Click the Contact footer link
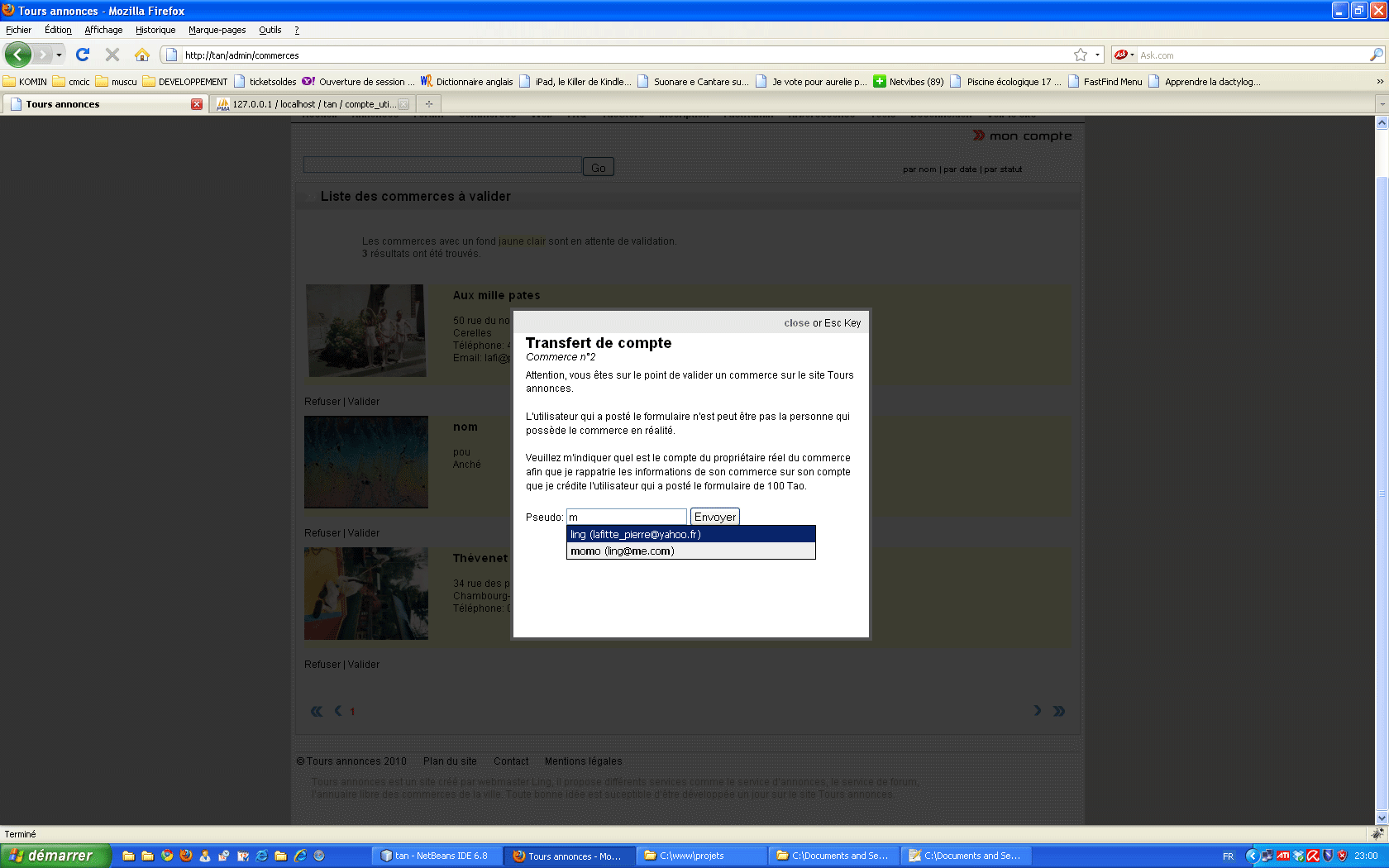Screen dimensions: 1389x868 (511, 761)
